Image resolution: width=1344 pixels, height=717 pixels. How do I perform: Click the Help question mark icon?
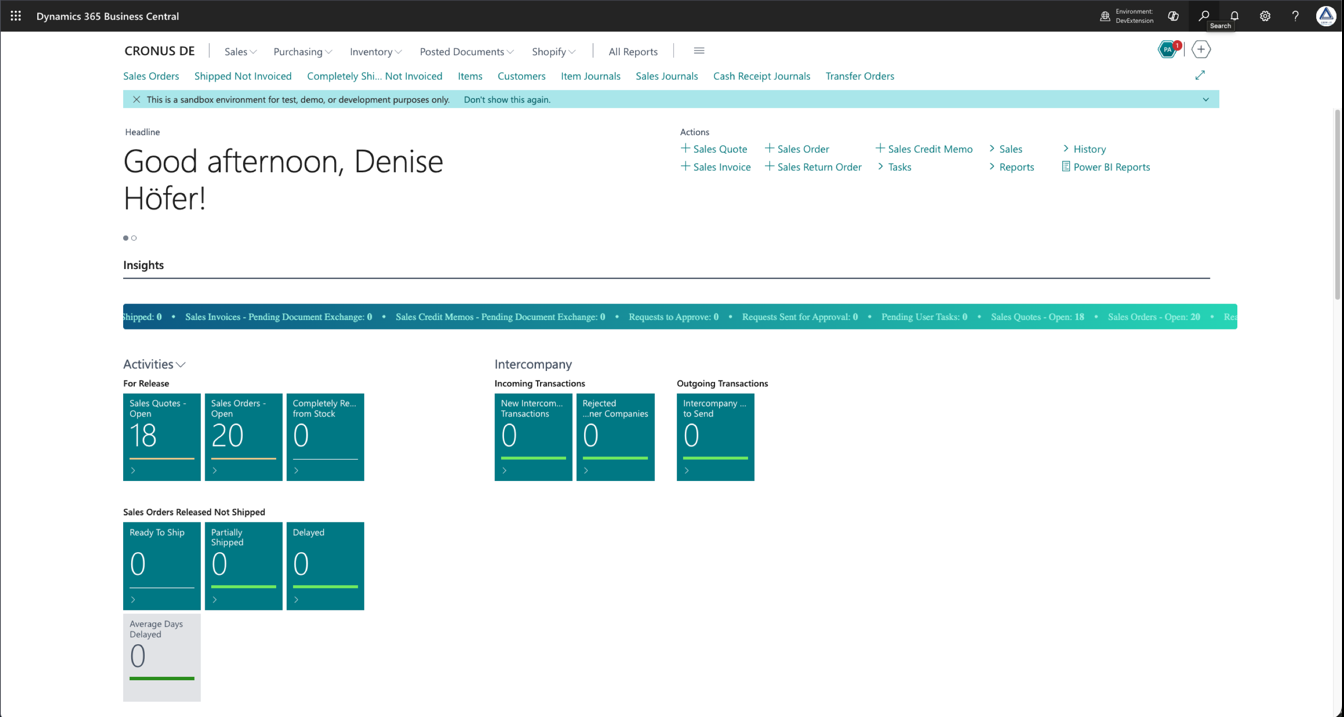point(1295,16)
